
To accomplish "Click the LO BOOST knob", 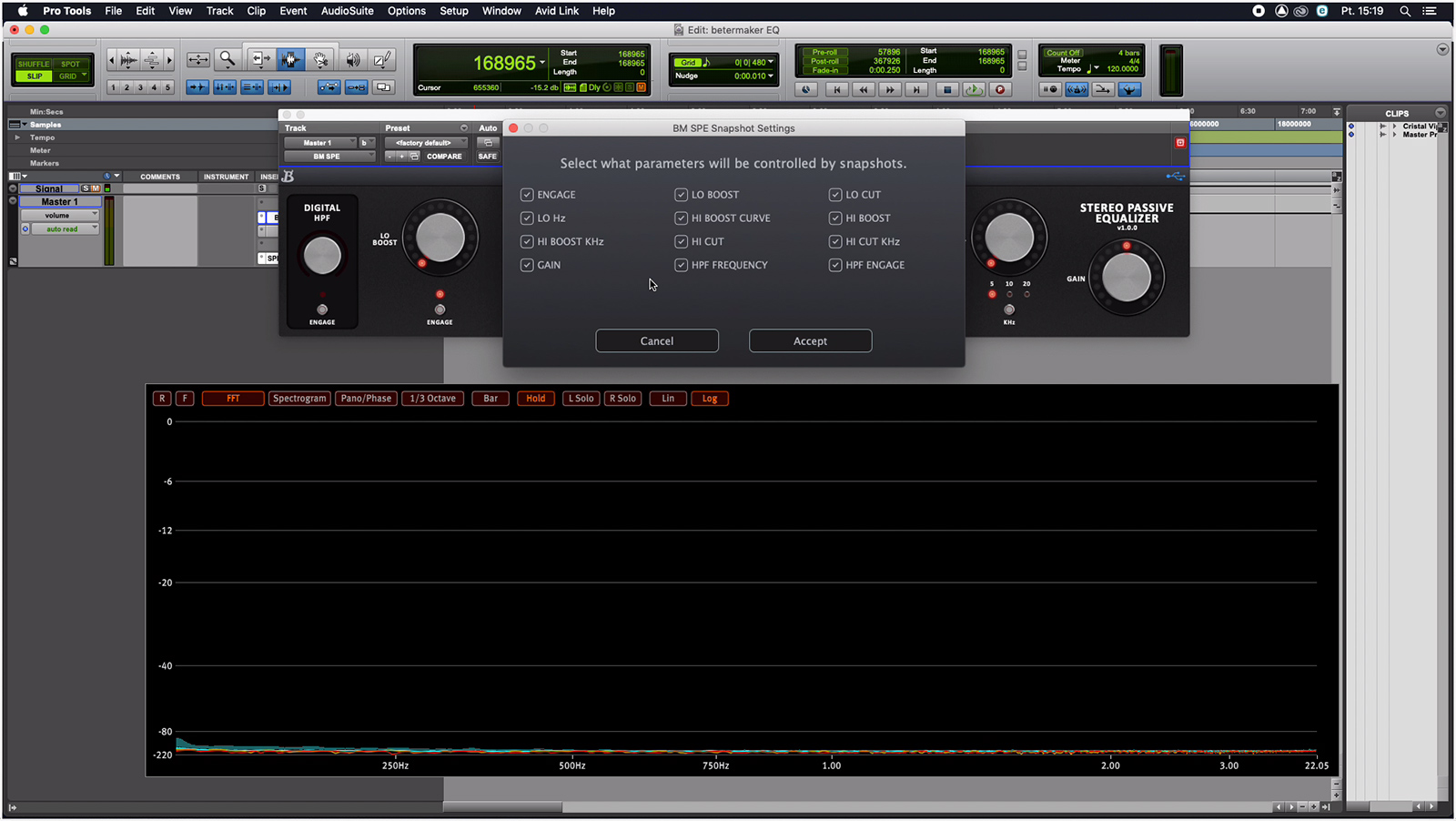I will point(440,238).
